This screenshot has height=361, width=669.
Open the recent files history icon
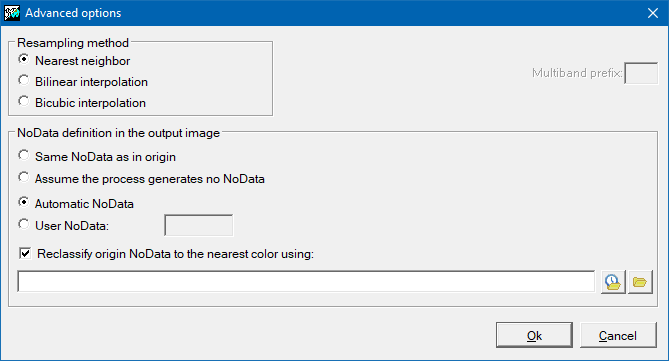tap(613, 282)
